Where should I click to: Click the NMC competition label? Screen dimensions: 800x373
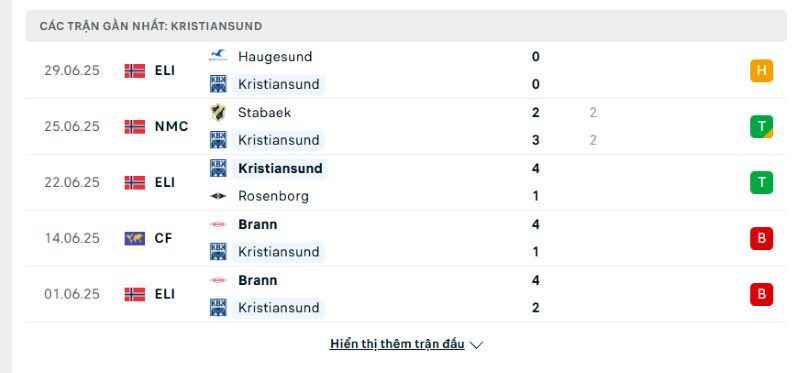tap(171, 127)
